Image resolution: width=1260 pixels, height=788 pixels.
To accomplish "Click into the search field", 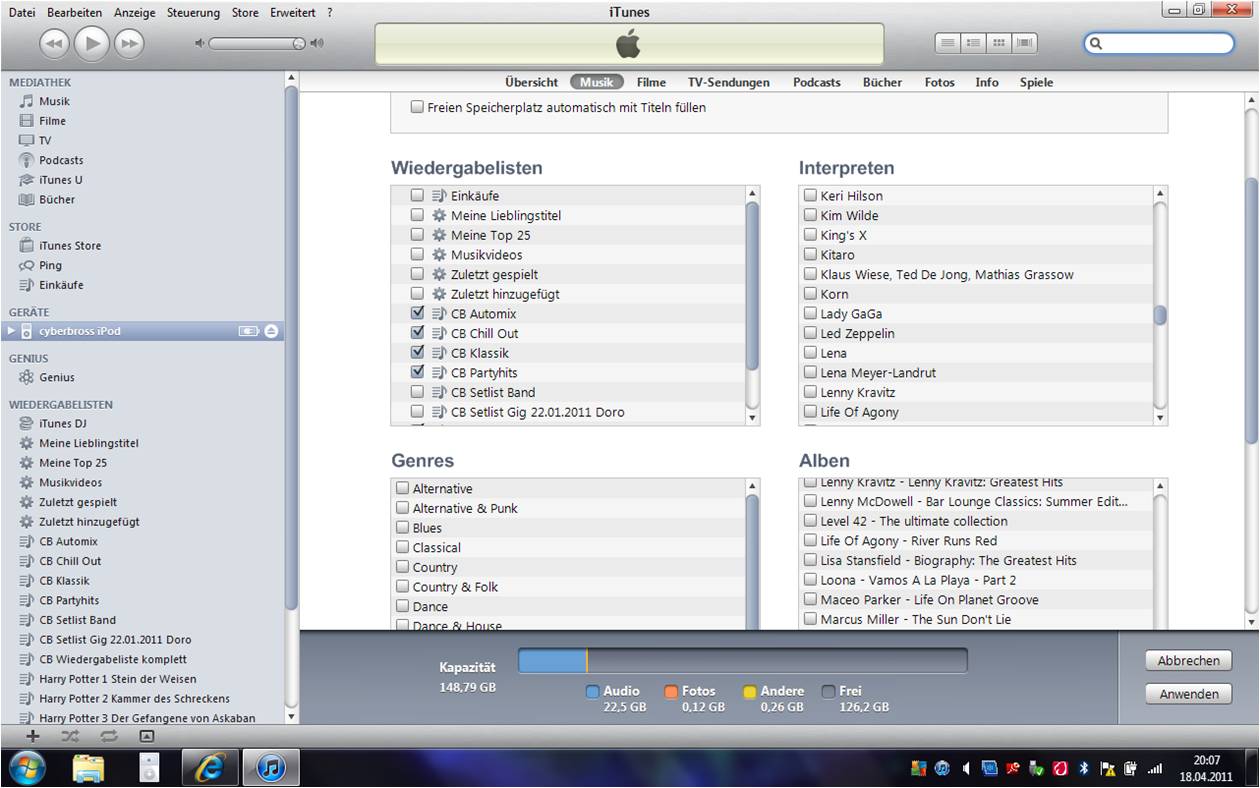I will pos(1159,43).
